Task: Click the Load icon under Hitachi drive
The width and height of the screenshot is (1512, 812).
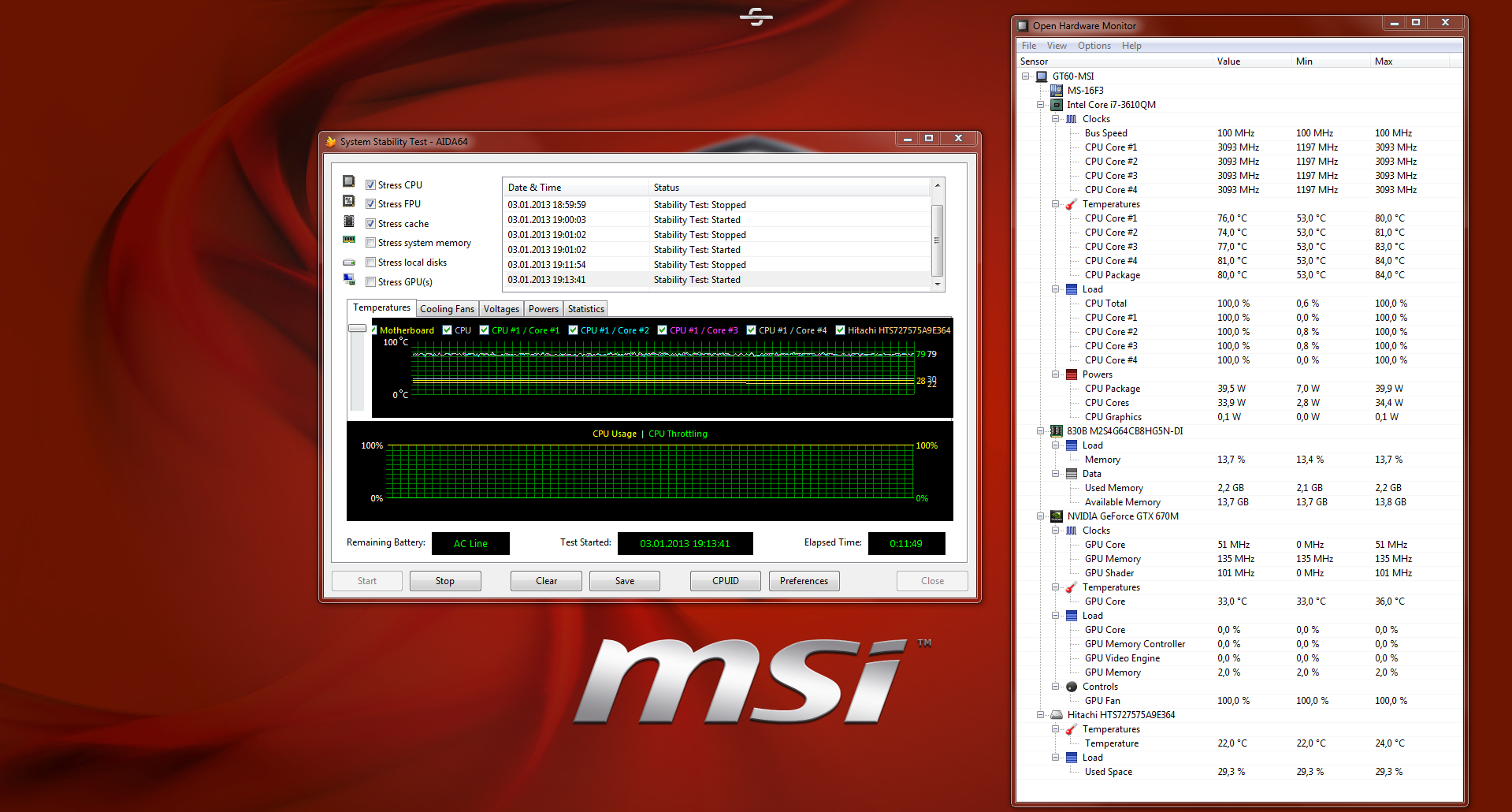Action: click(x=1072, y=758)
